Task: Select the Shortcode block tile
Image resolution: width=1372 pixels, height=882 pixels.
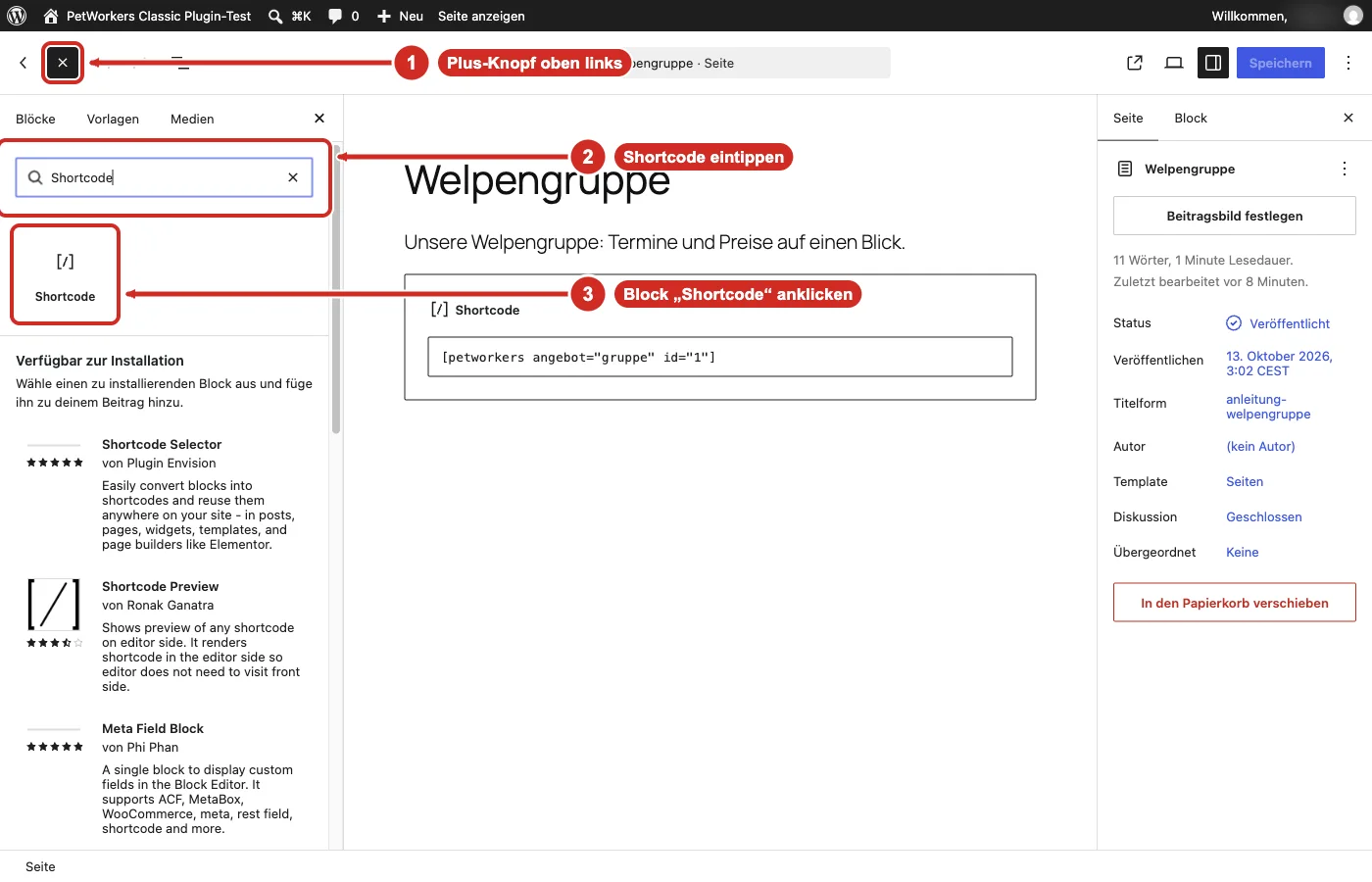Action: tap(66, 274)
